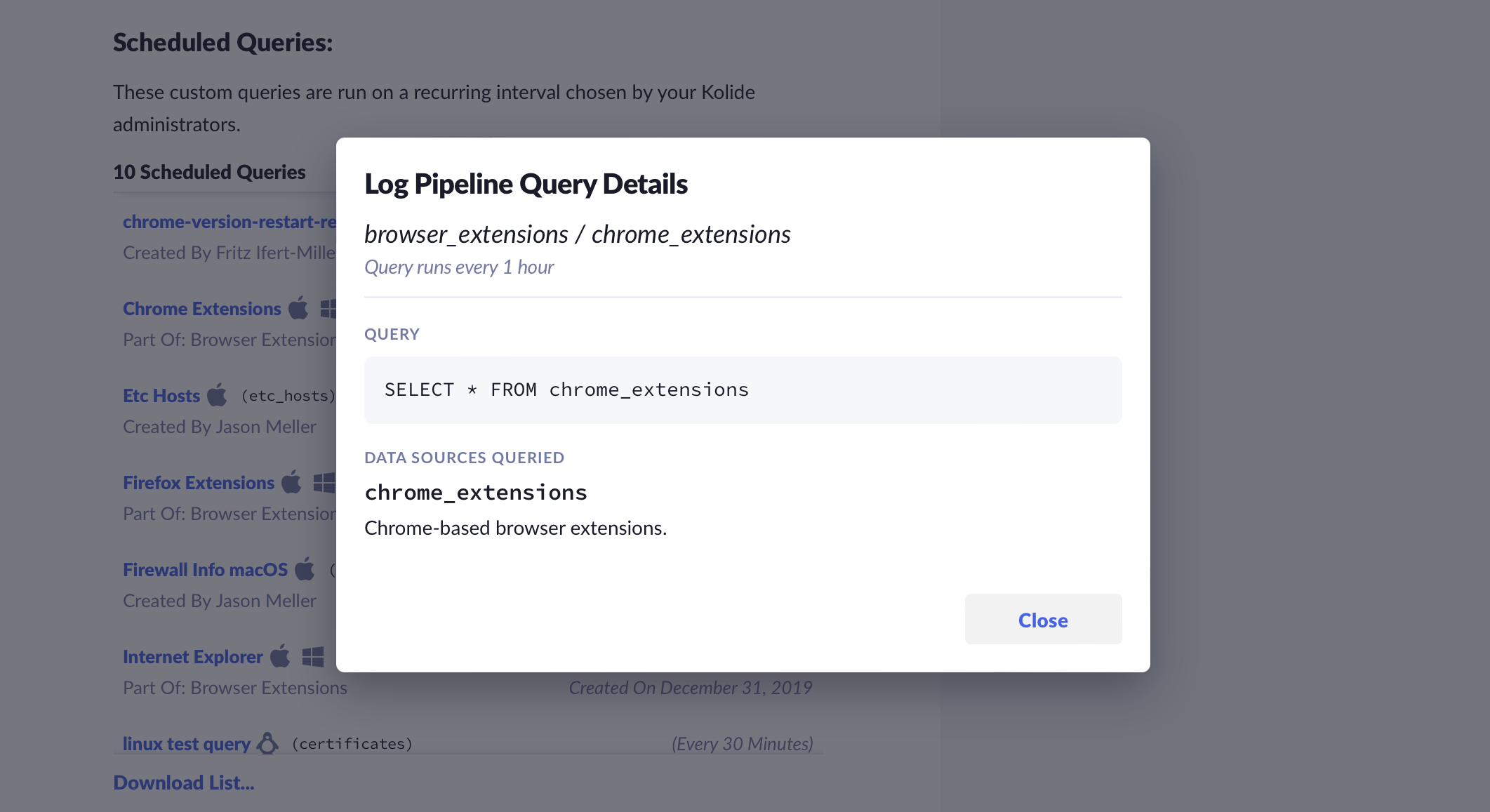The image size is (1490, 812).
Task: Open the Etc Hosts scheduled query
Action: tap(161, 396)
